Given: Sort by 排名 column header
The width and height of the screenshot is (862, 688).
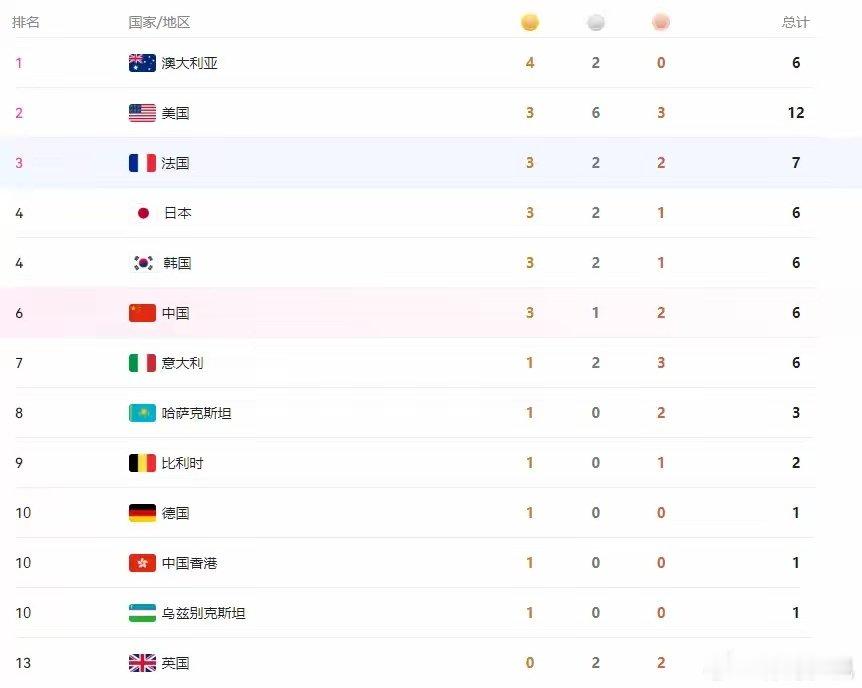Looking at the screenshot, I should [x=26, y=23].
